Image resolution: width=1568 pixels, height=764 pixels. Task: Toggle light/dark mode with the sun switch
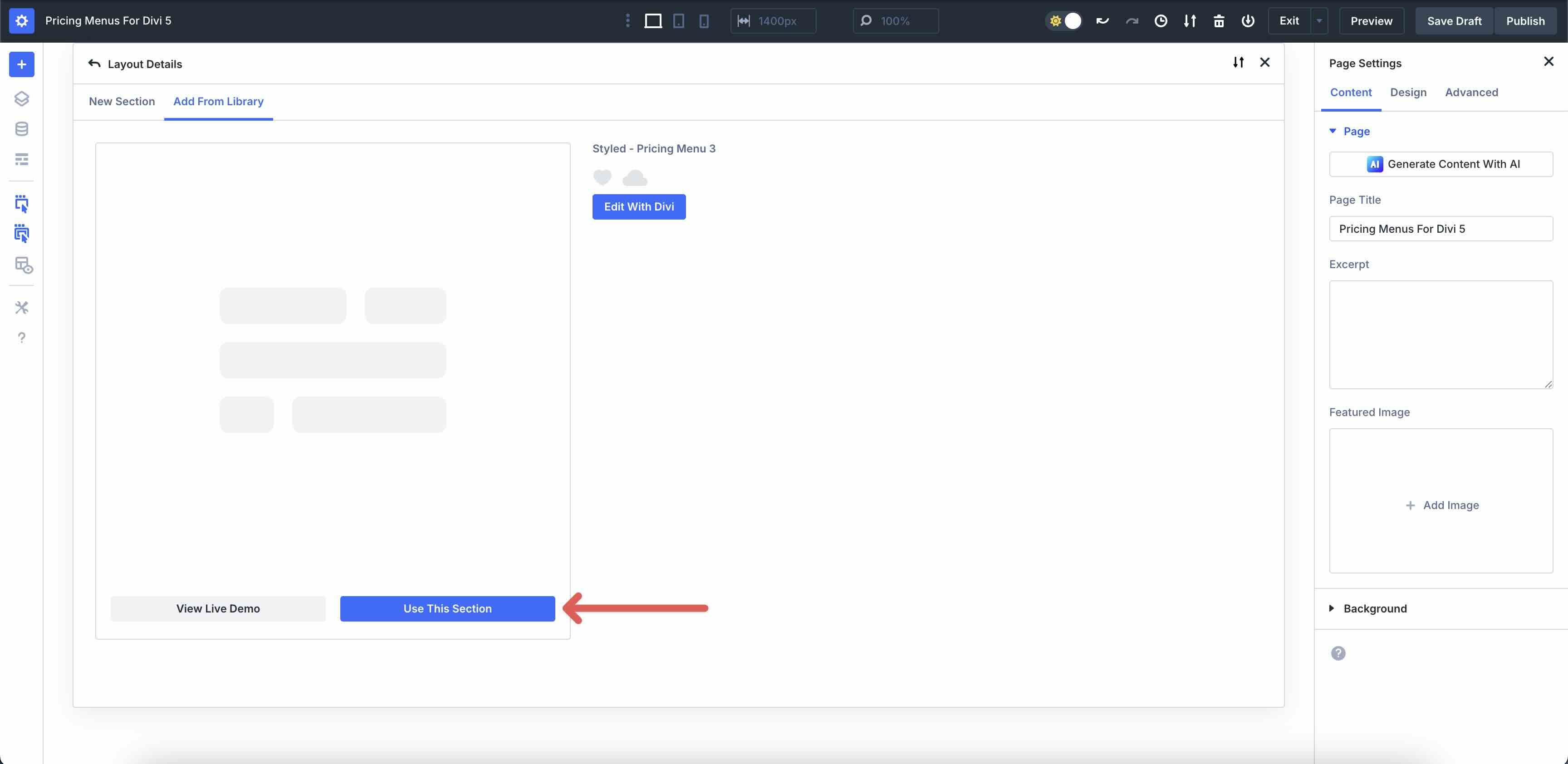(1063, 20)
